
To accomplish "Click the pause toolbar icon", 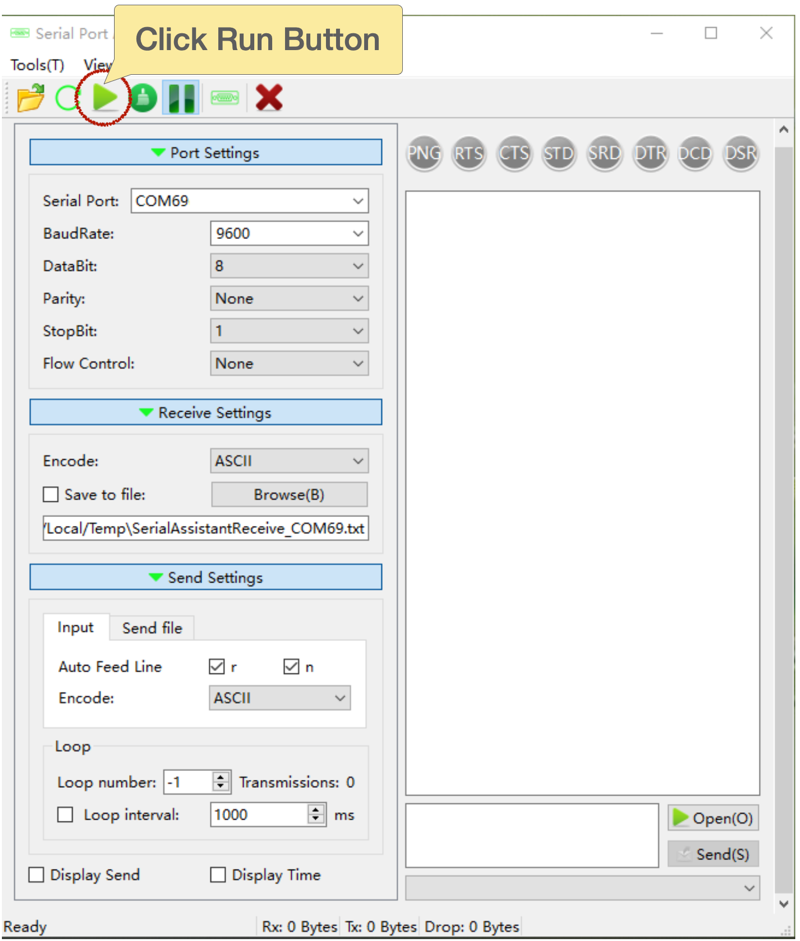I will click(x=181, y=98).
